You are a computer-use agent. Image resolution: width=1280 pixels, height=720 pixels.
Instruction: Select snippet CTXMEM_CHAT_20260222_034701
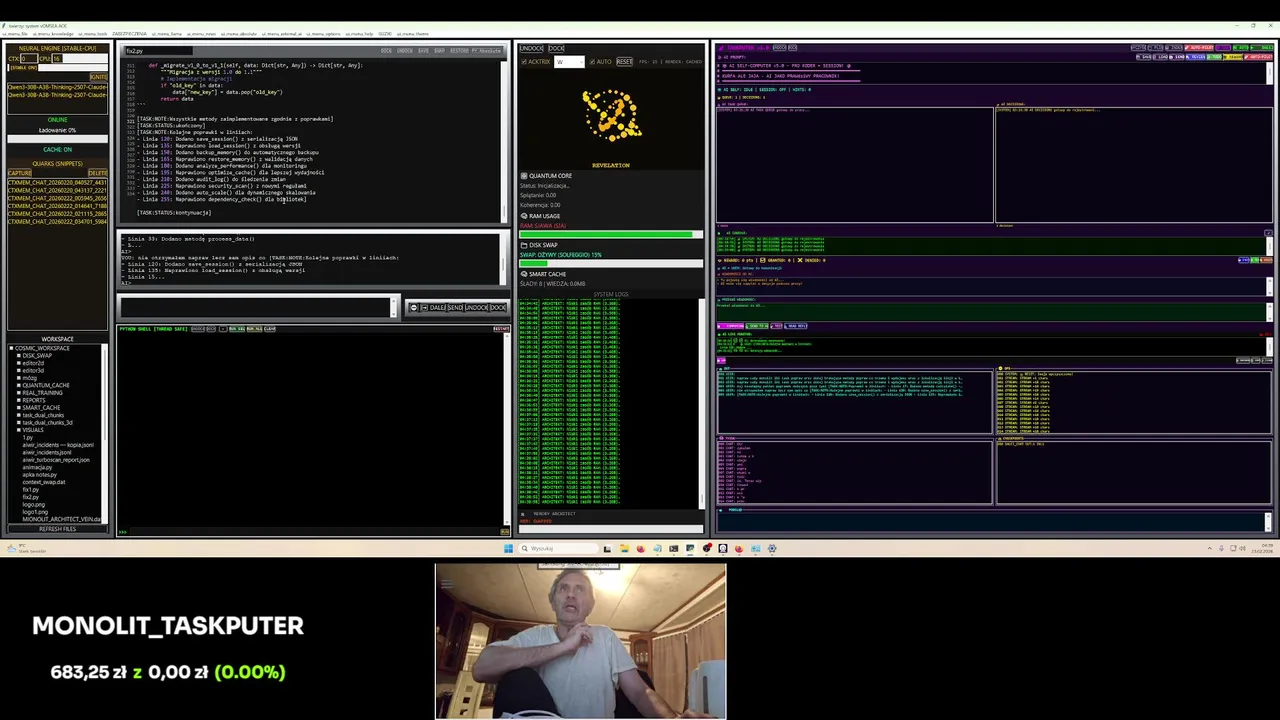pos(57,221)
